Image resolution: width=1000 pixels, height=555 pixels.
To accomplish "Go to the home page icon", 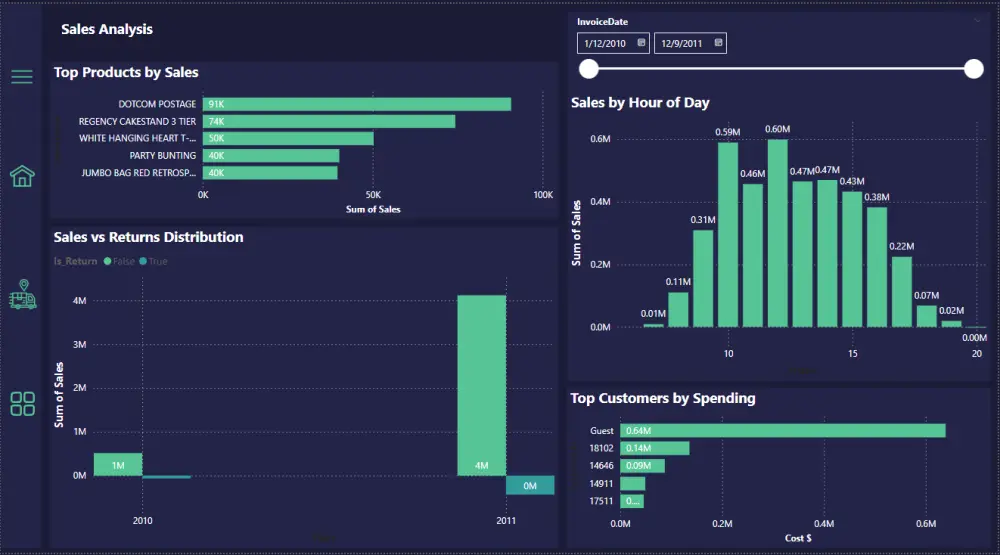I will [22, 176].
